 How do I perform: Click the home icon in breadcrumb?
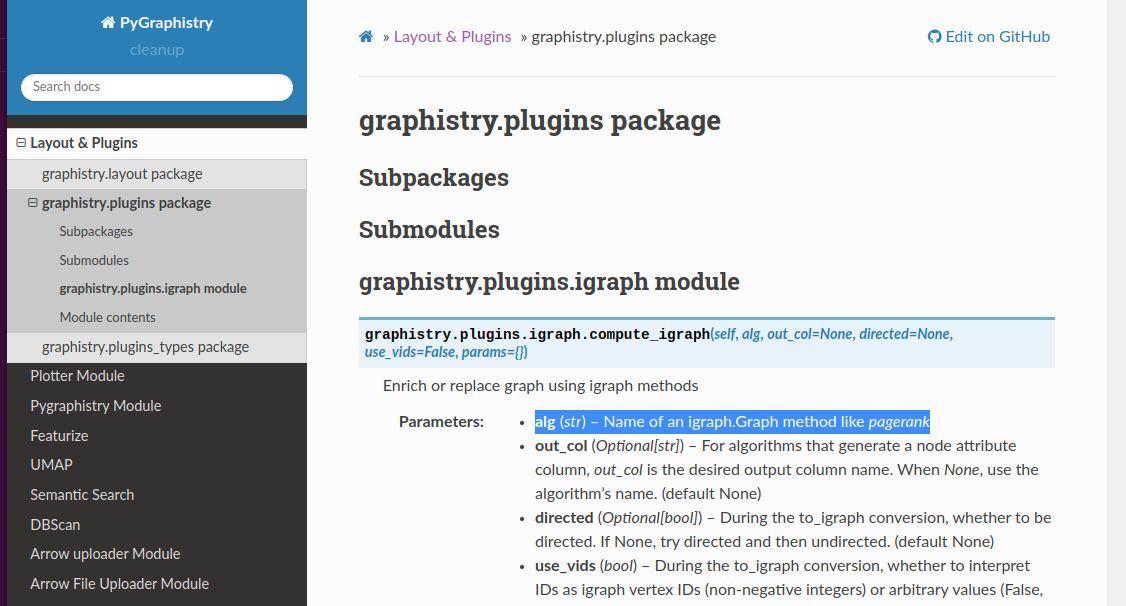[x=366, y=37]
